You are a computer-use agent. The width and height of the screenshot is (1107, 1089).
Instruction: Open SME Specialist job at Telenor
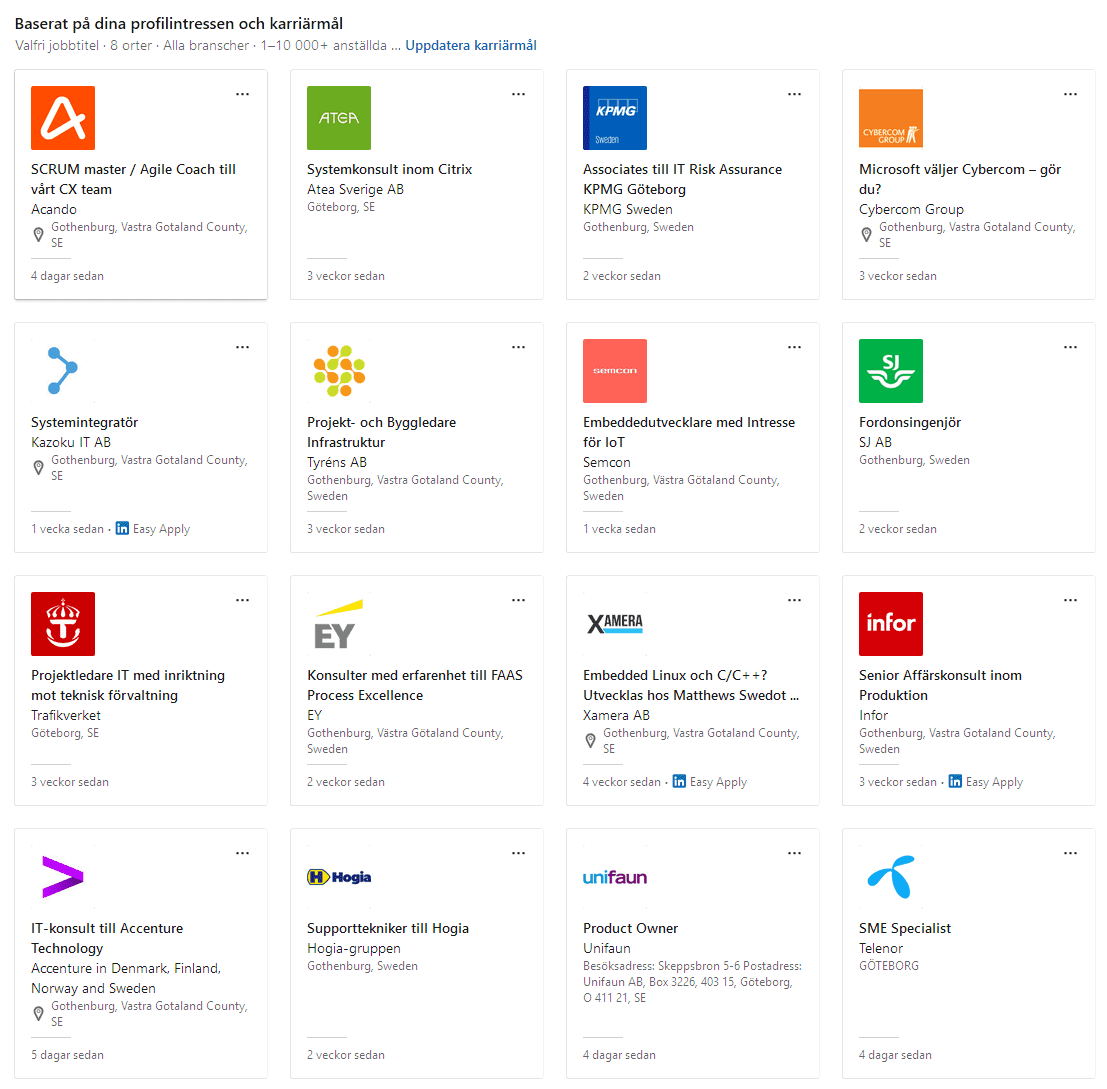coord(905,928)
